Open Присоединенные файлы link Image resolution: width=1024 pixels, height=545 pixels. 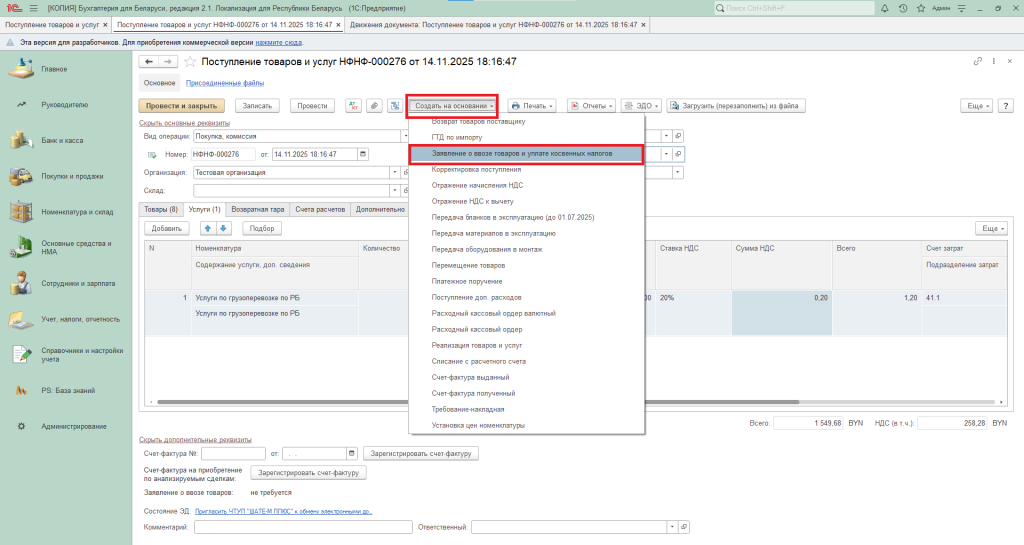point(225,83)
